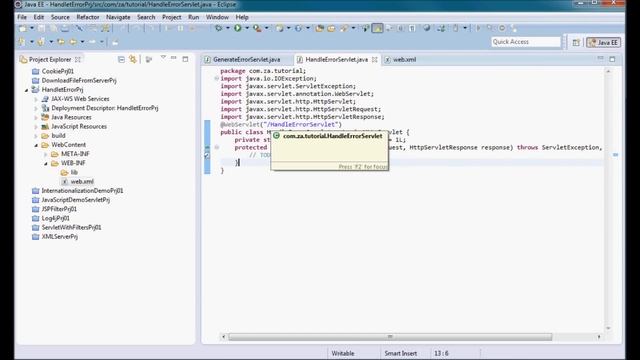
Task: Open the New icon dropdown arrow
Action: point(32,28)
